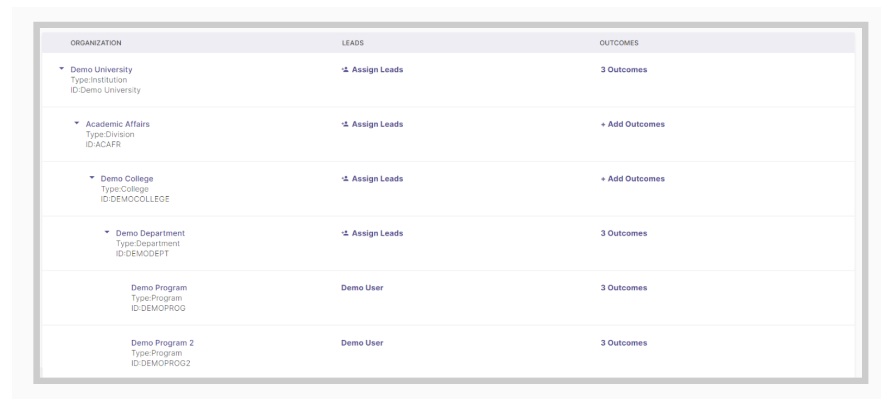Open the Demo Program 2 organization name
Screen dimensions: 895x405
162,343
